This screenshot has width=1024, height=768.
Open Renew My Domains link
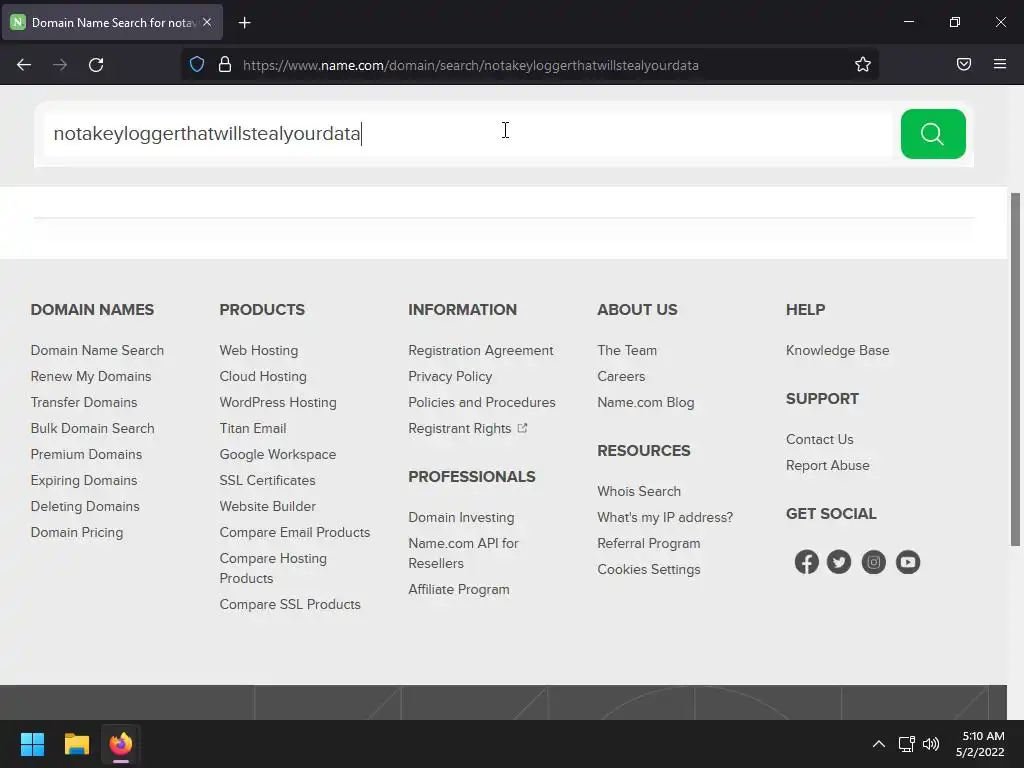[x=91, y=376]
